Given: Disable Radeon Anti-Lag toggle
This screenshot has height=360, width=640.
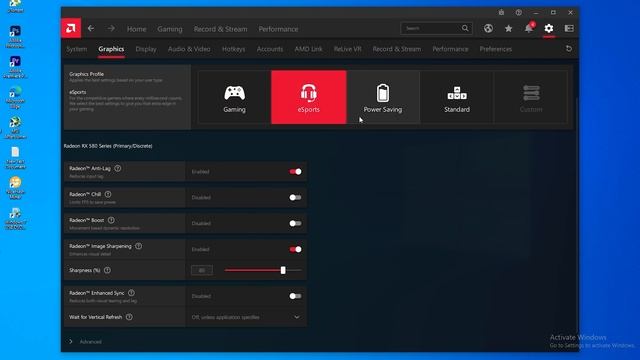Looking at the screenshot, I should 296,172.
